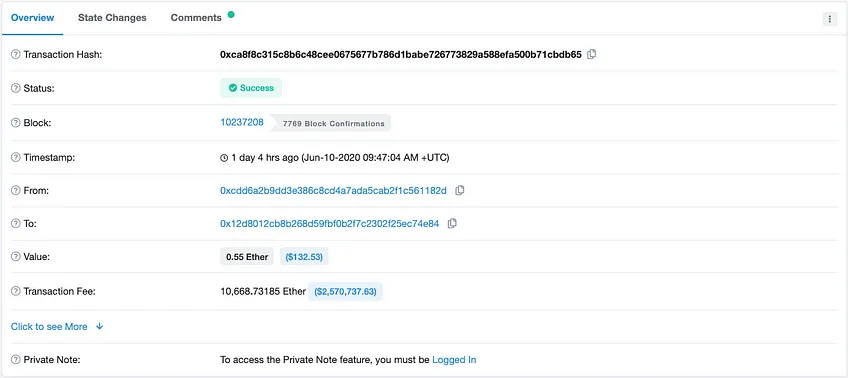This screenshot has height=378, width=848.
Task: Open the three-dot options menu
Action: 829,19
